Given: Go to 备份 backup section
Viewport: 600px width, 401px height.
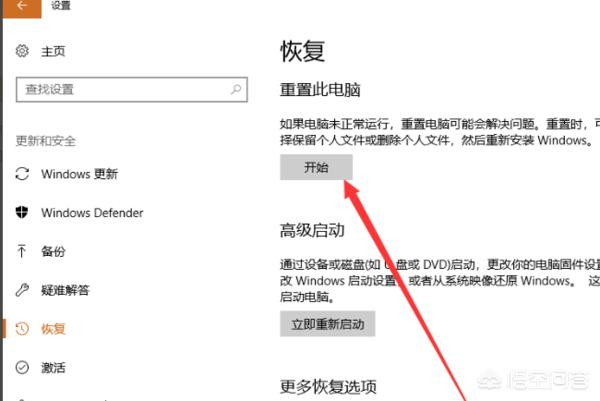Looking at the screenshot, I should 53,251.
